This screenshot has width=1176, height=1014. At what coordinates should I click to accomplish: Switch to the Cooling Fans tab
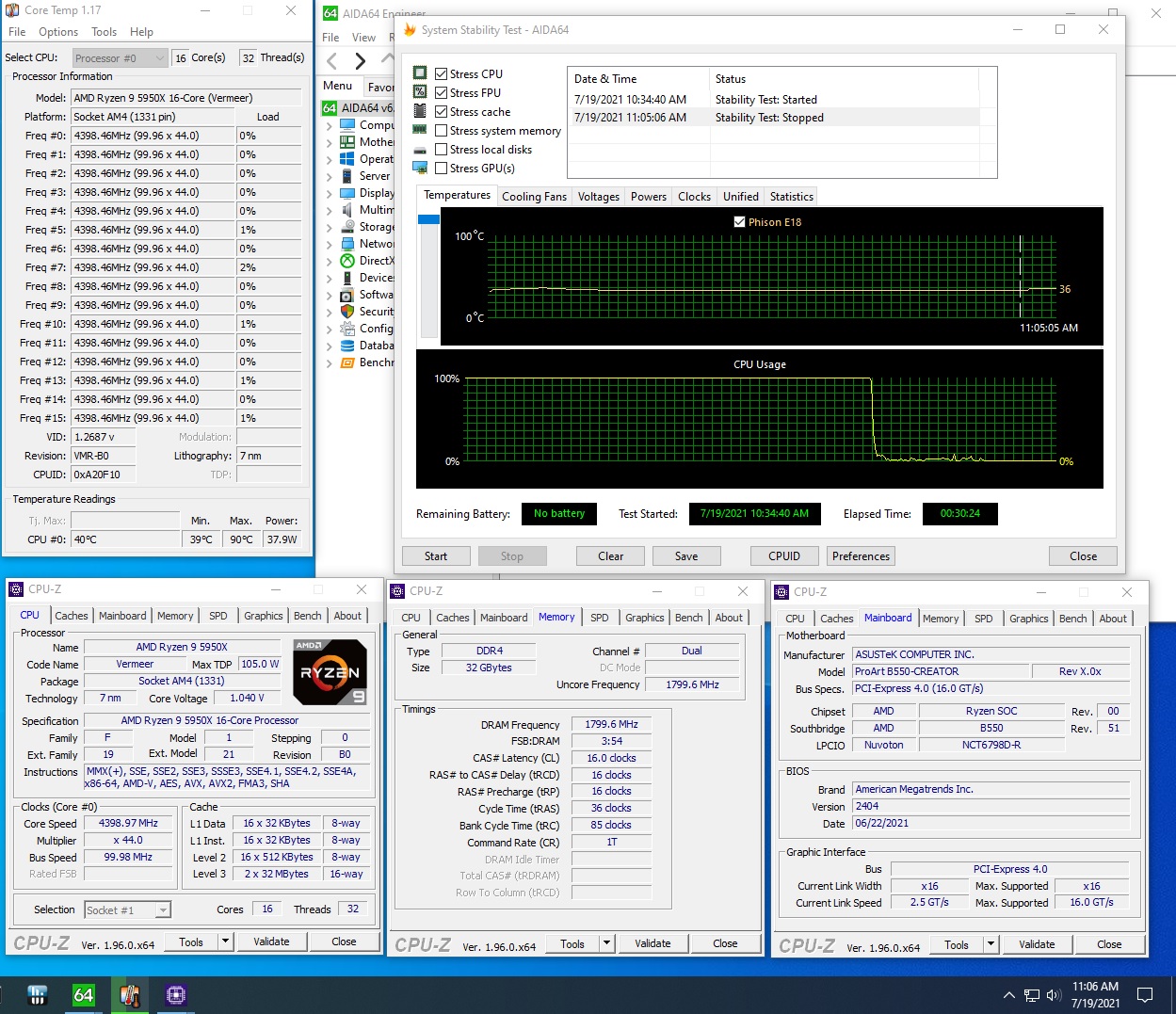[534, 197]
